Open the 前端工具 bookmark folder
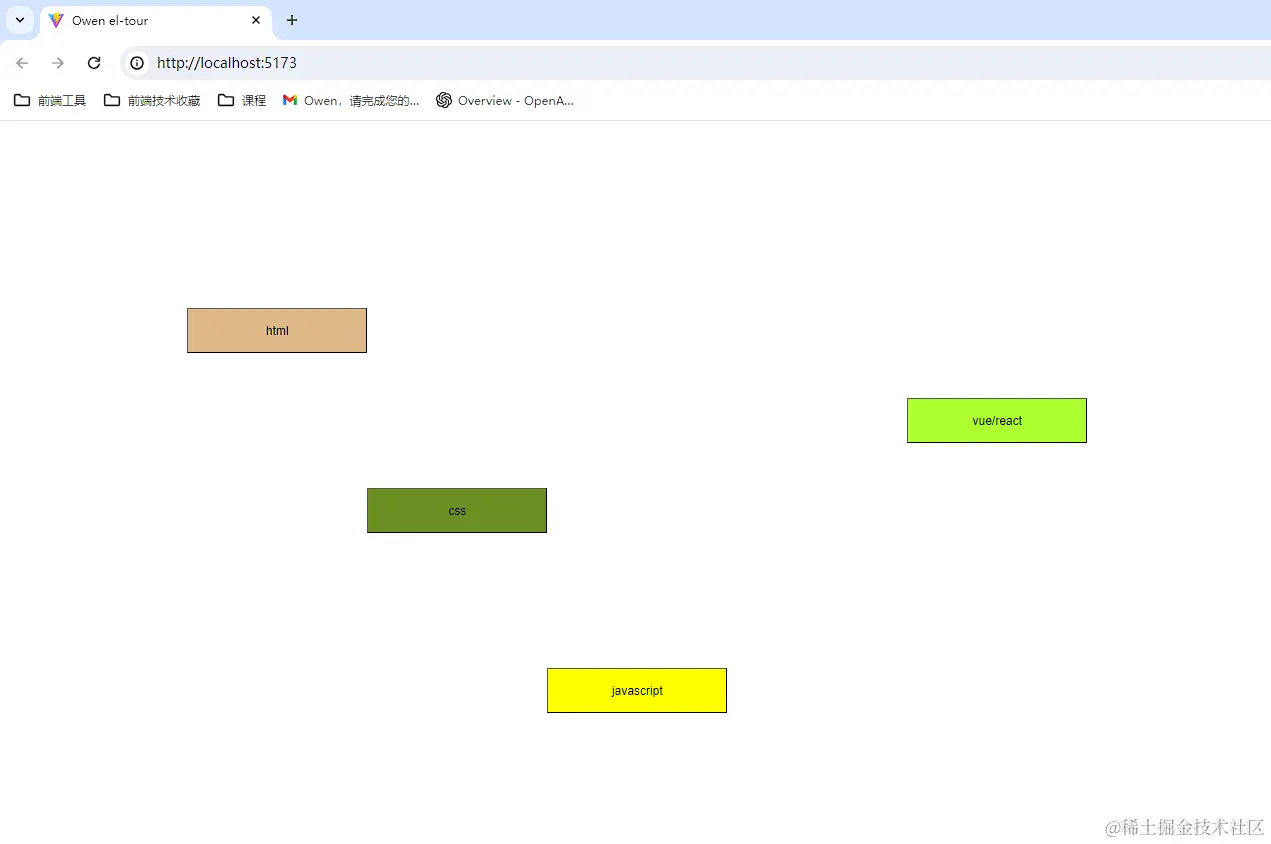 50,100
